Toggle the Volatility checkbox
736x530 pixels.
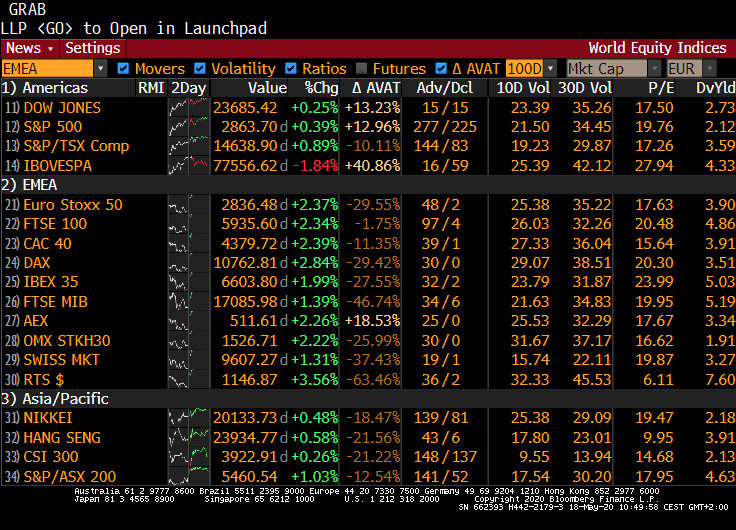(199, 69)
